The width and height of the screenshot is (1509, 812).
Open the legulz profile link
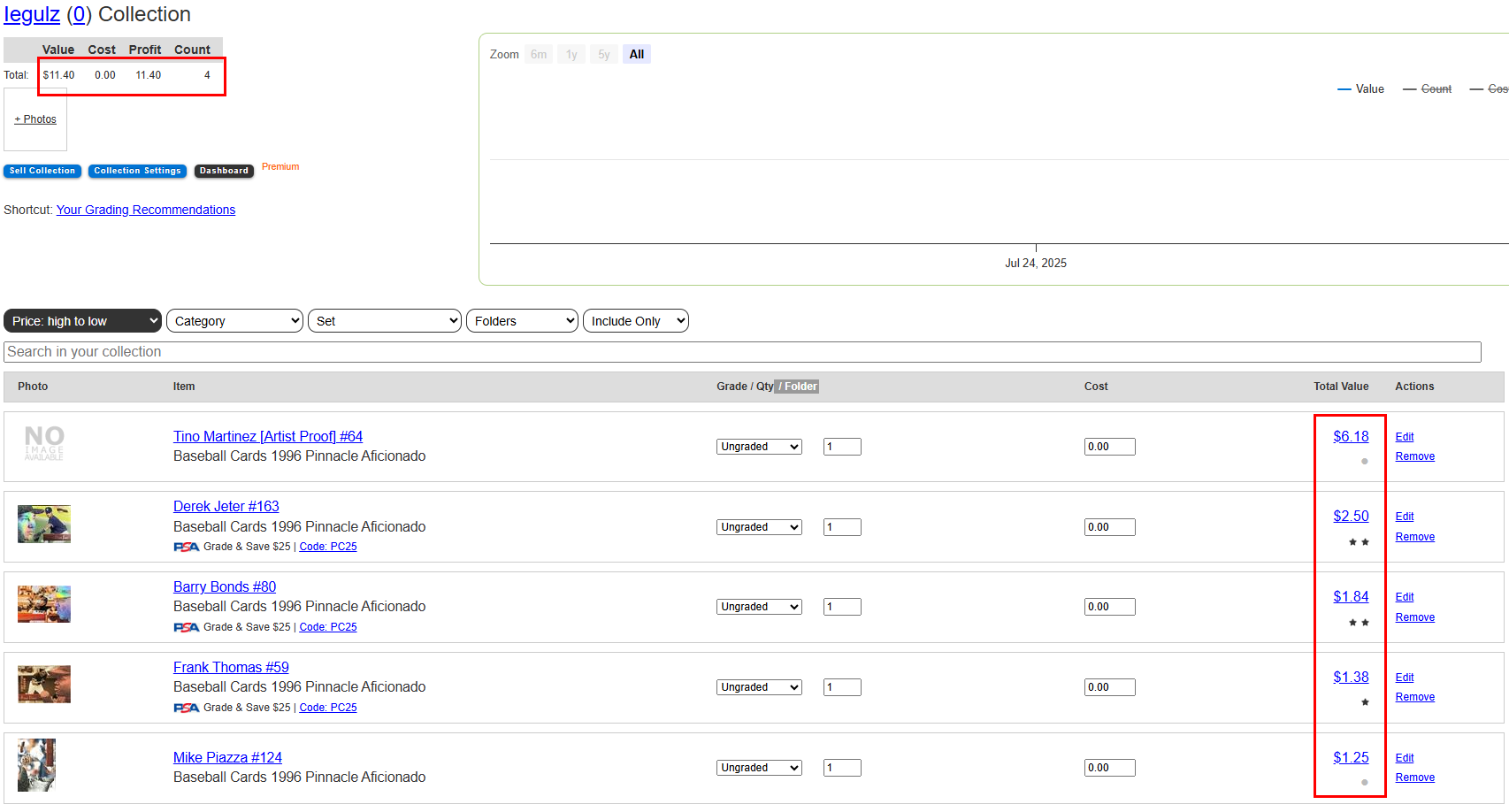(x=32, y=14)
